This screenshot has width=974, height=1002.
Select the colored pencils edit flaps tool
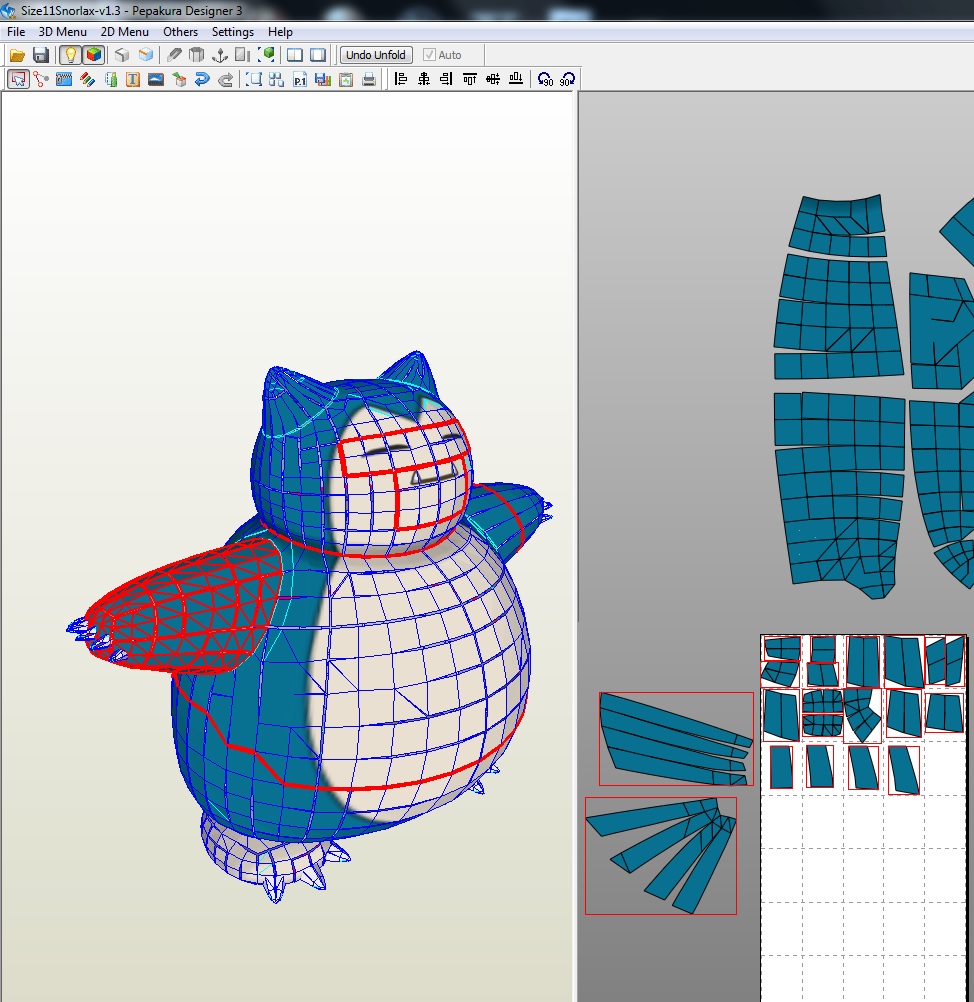tap(87, 79)
